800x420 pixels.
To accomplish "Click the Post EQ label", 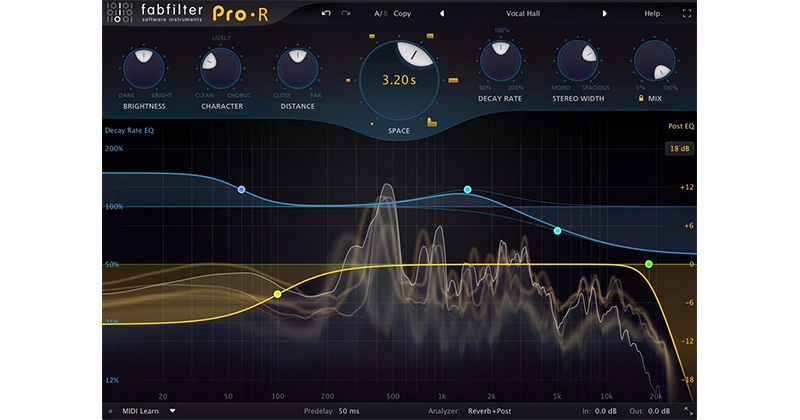I will pyautogui.click(x=681, y=126).
